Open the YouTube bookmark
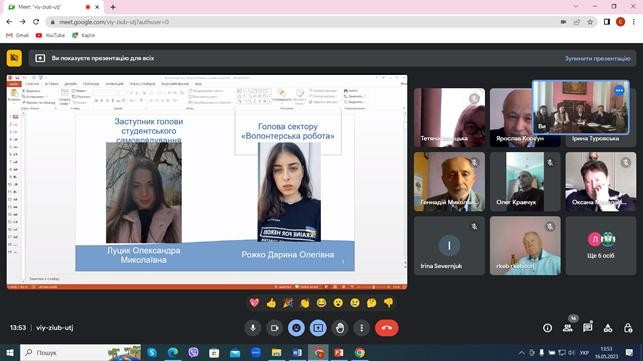The image size is (643, 361). tap(50, 35)
